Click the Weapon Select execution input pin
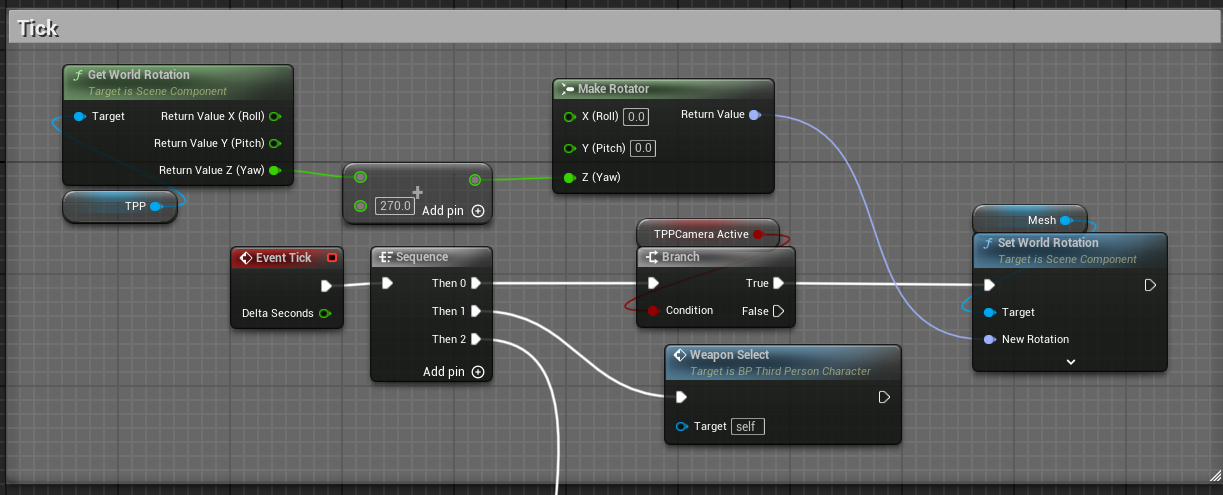Screen dimensions: 1223x495 click(682, 397)
